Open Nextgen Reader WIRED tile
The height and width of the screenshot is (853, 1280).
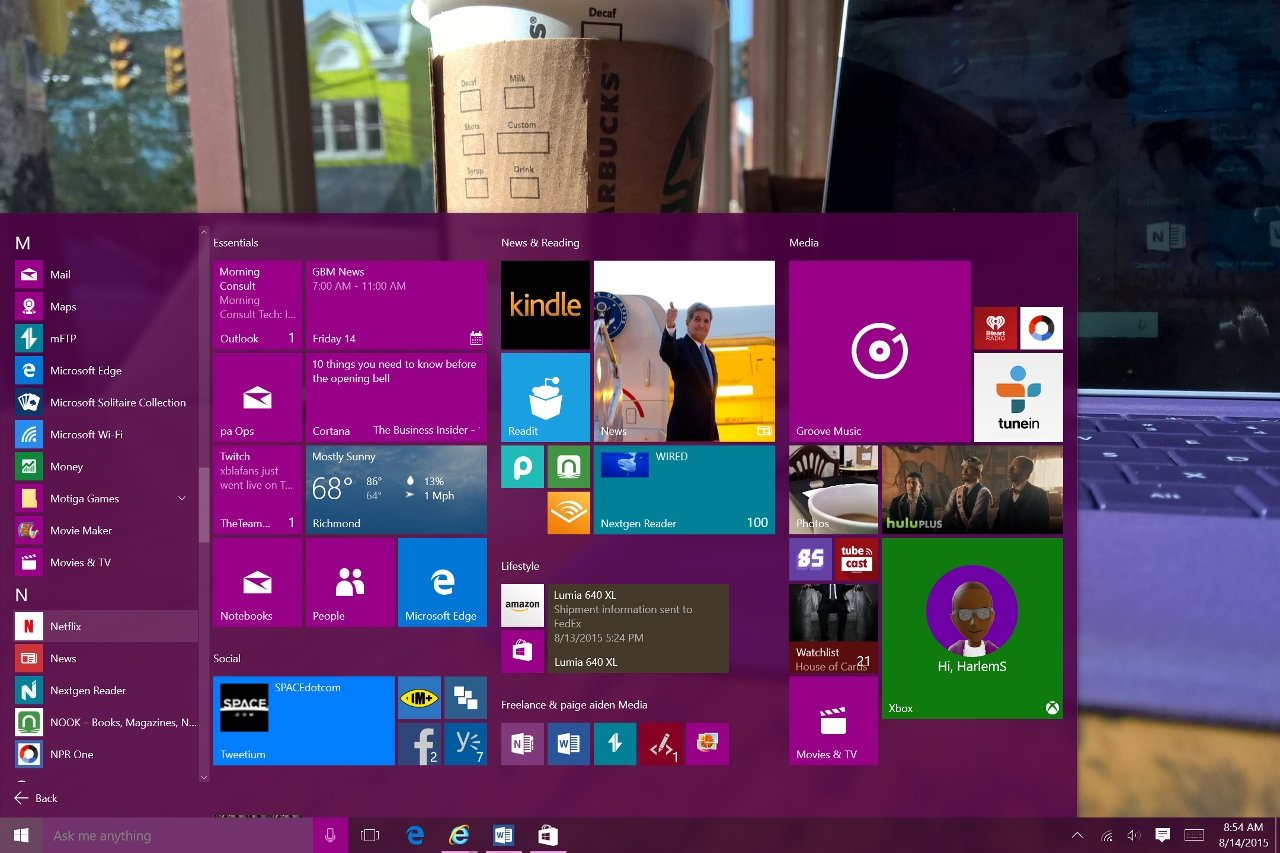click(684, 490)
